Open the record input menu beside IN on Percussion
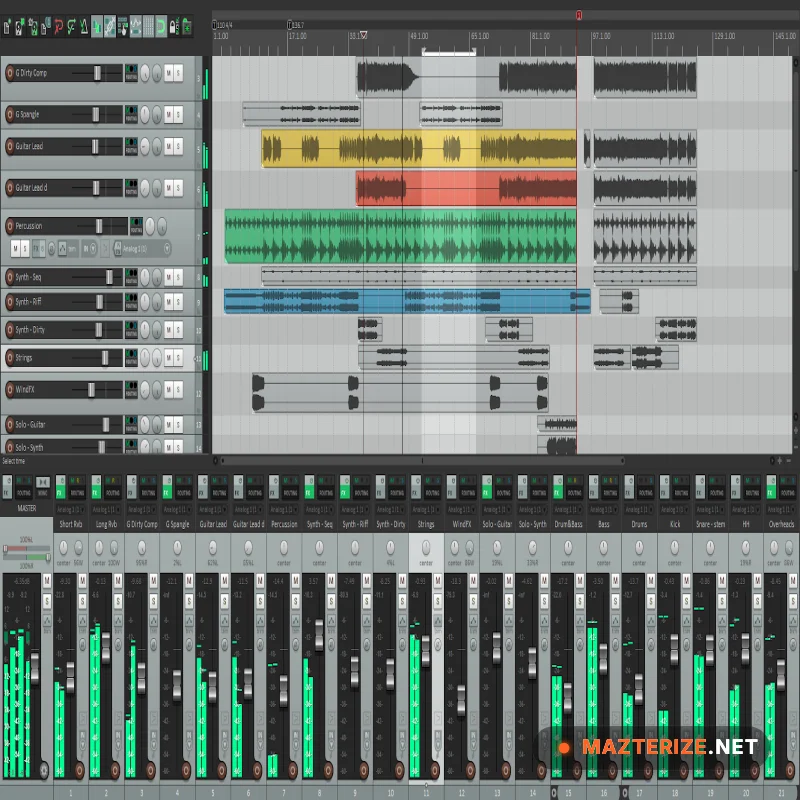Screen dimensions: 800x800 (94, 246)
